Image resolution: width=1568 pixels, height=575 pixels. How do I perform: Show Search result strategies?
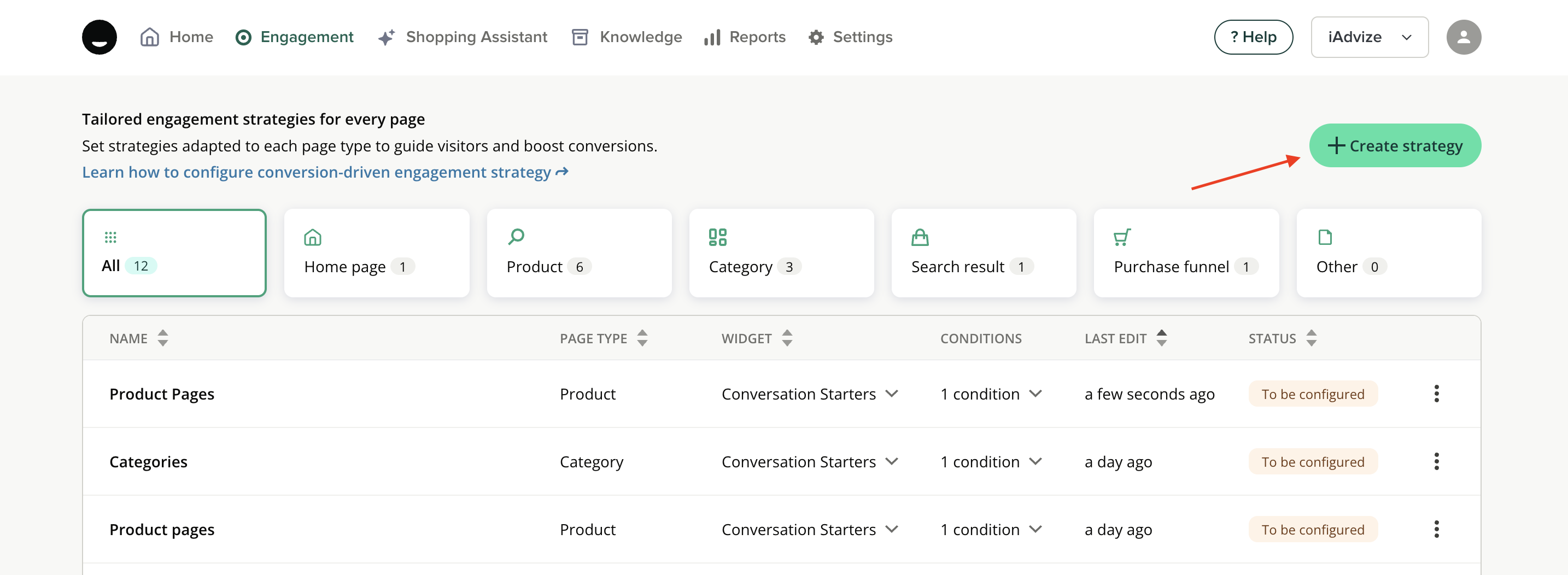click(983, 253)
